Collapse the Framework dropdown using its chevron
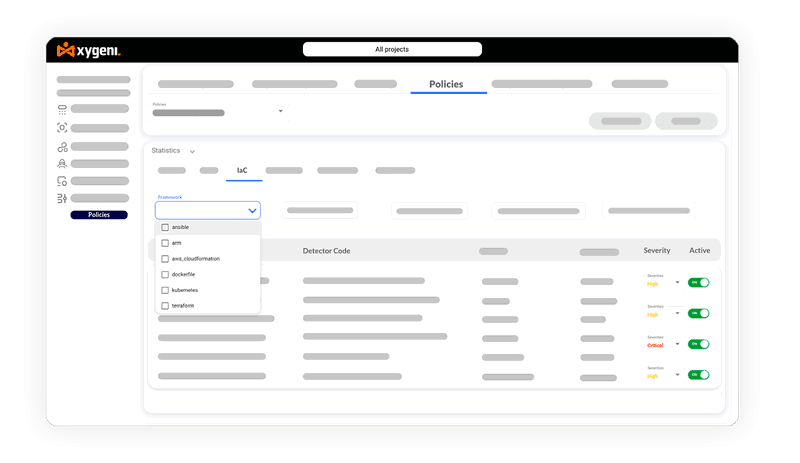Image resolution: width=800 pixels, height=463 pixels. coord(252,211)
